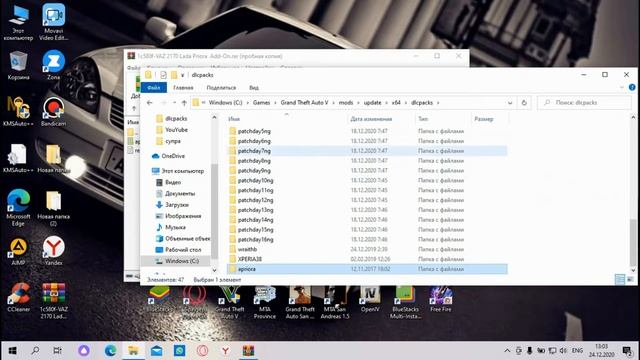Sort by Дата изменения column header
This screenshot has width=640, height=360.
point(371,119)
